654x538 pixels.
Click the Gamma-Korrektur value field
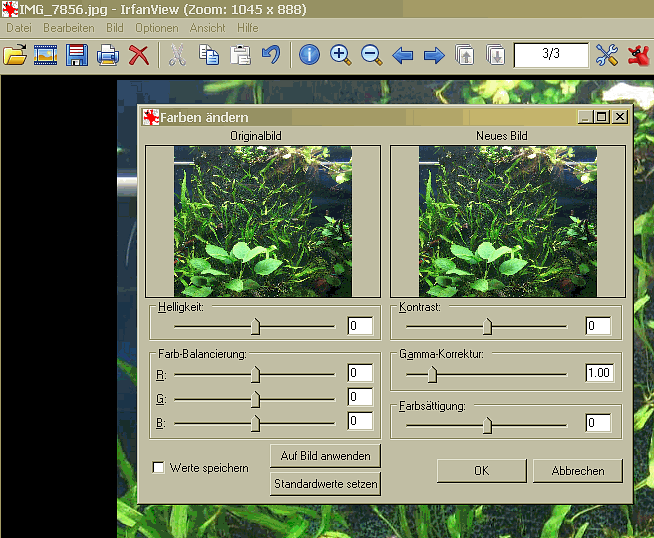[598, 373]
